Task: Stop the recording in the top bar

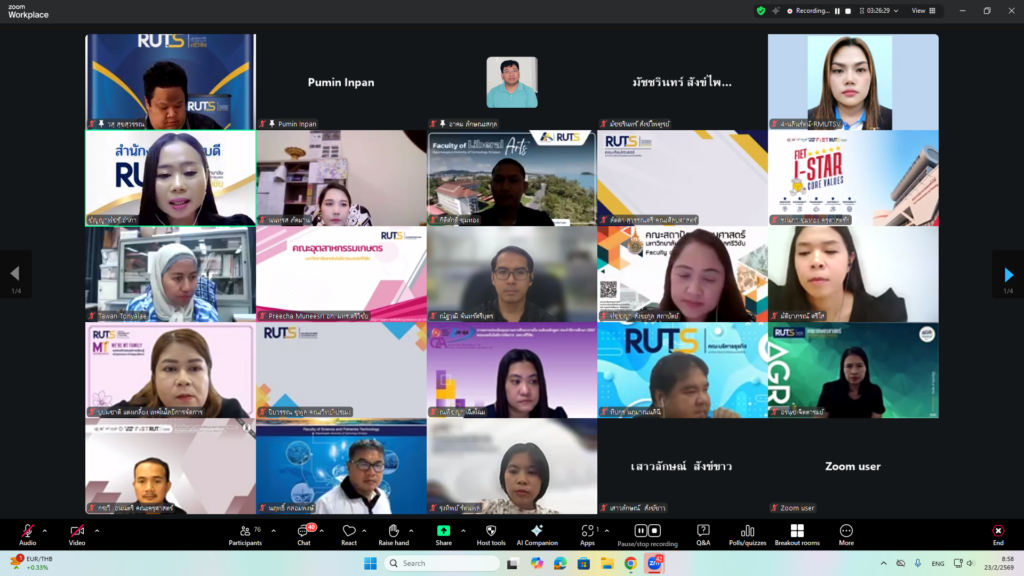Action: [x=848, y=11]
